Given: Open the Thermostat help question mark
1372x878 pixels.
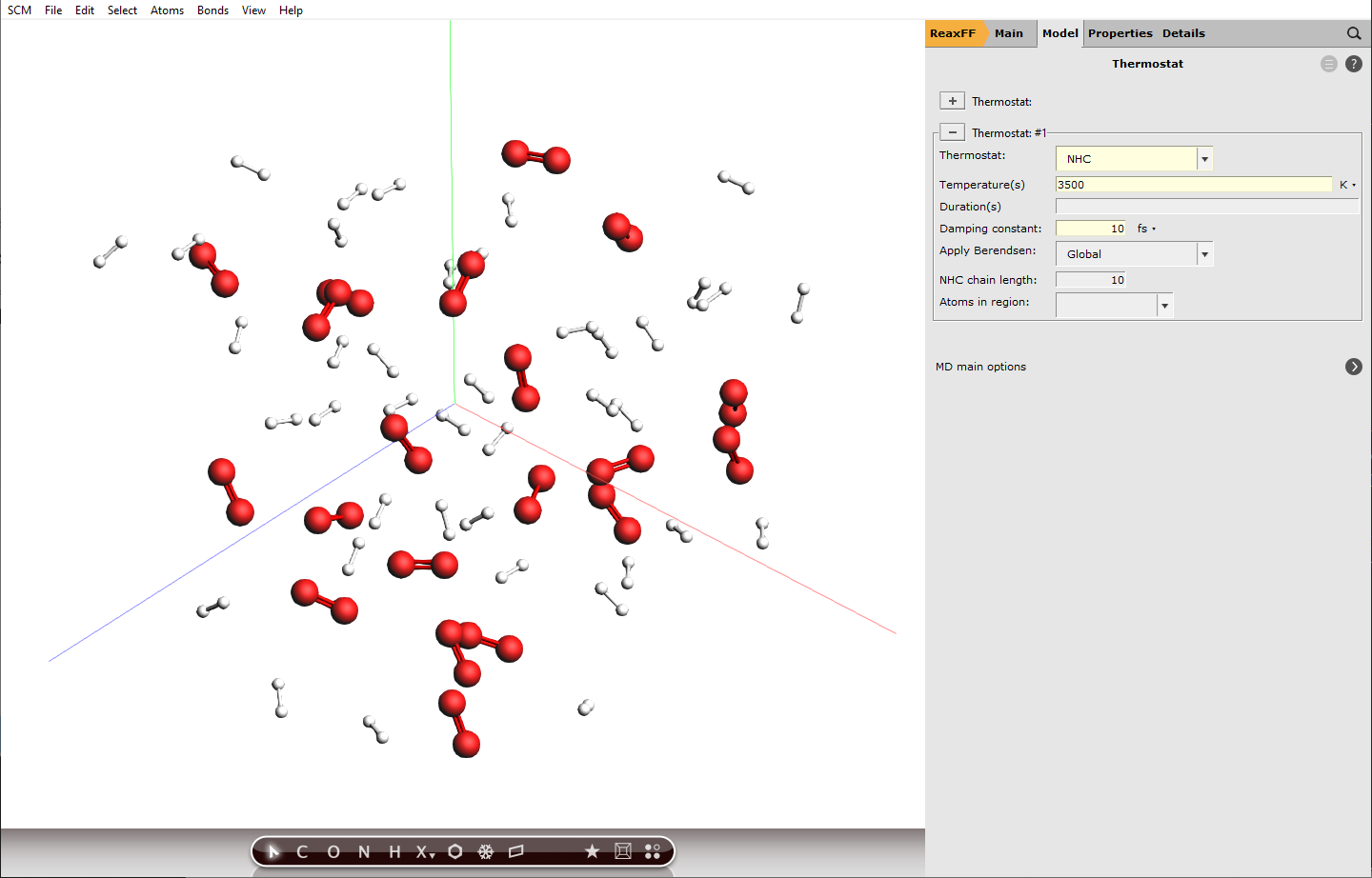Looking at the screenshot, I should click(1354, 64).
